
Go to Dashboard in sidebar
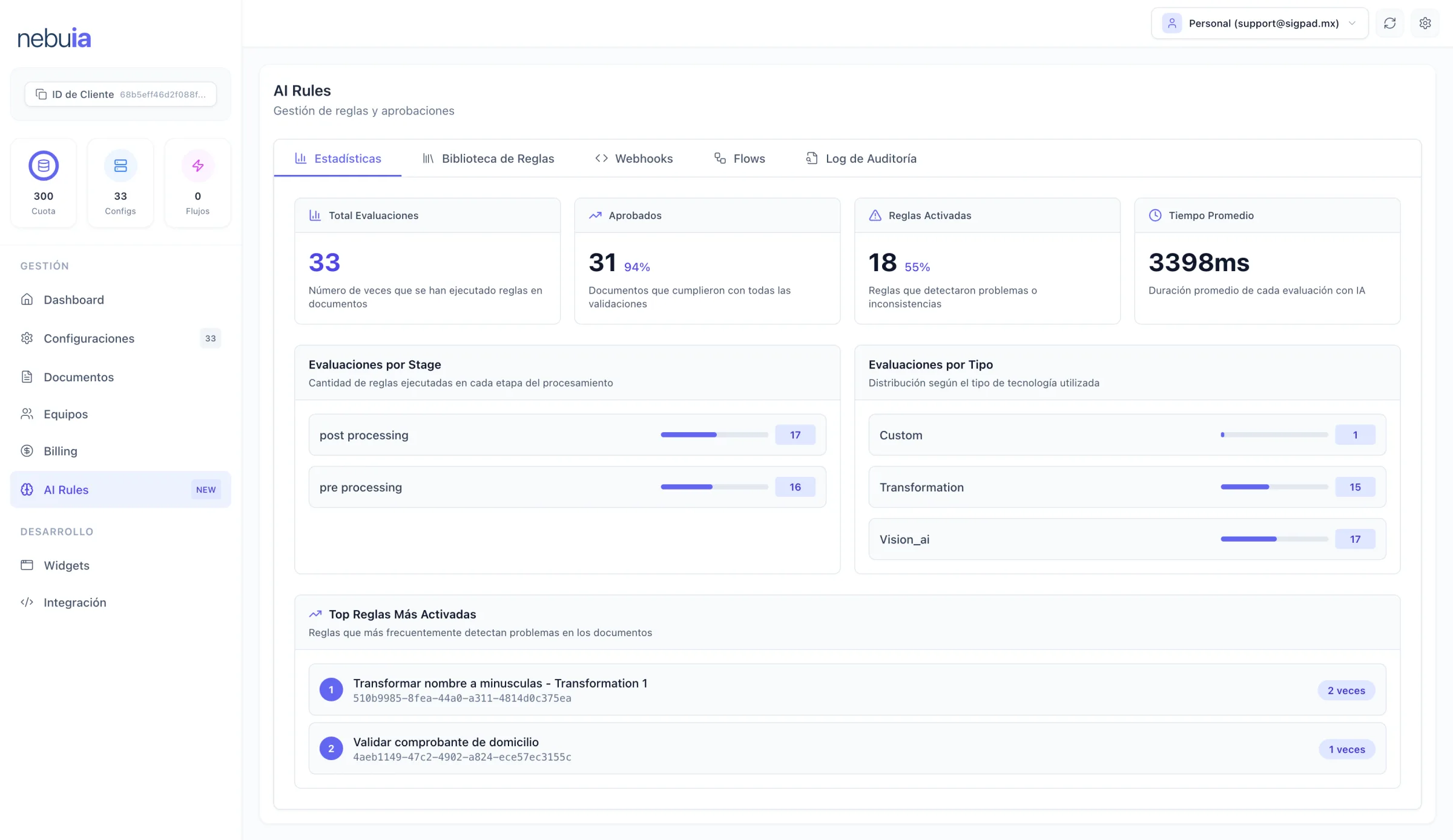coord(120,300)
